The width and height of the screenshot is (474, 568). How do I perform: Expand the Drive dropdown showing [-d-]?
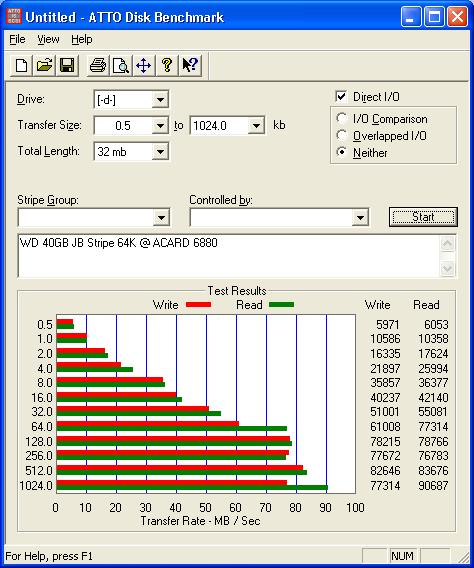160,99
